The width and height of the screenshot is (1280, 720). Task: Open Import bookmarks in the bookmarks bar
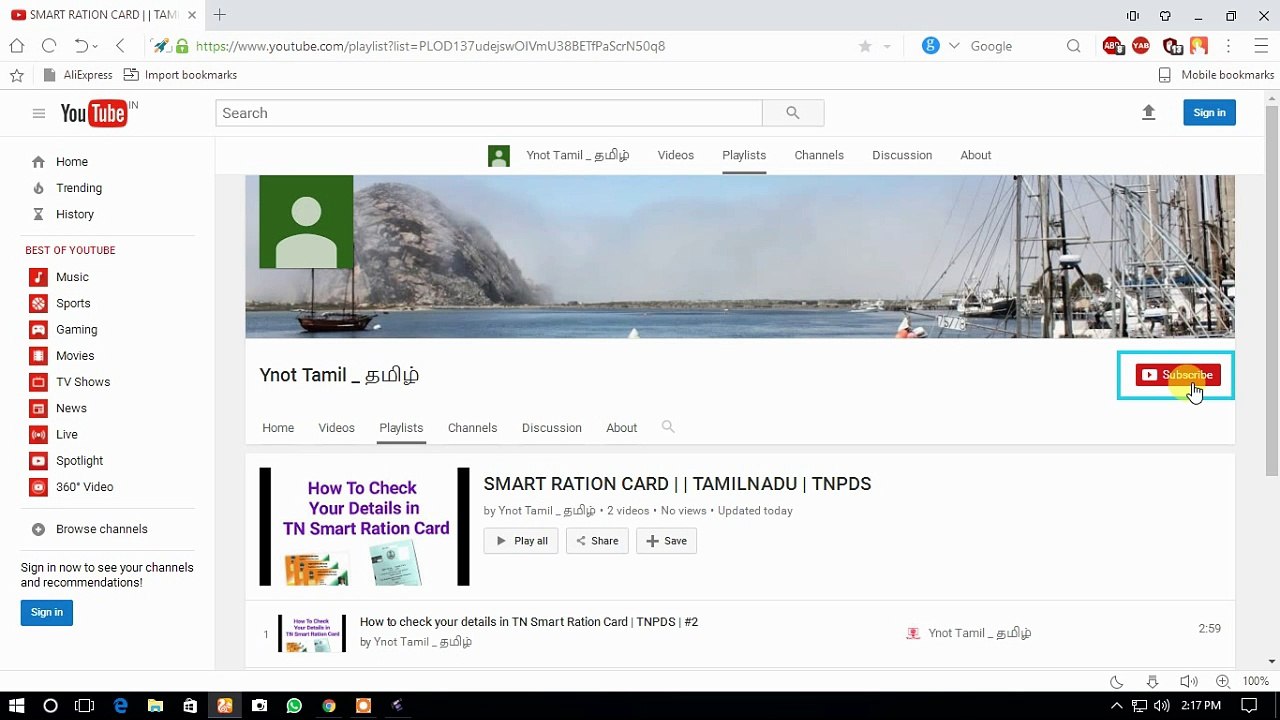point(180,75)
